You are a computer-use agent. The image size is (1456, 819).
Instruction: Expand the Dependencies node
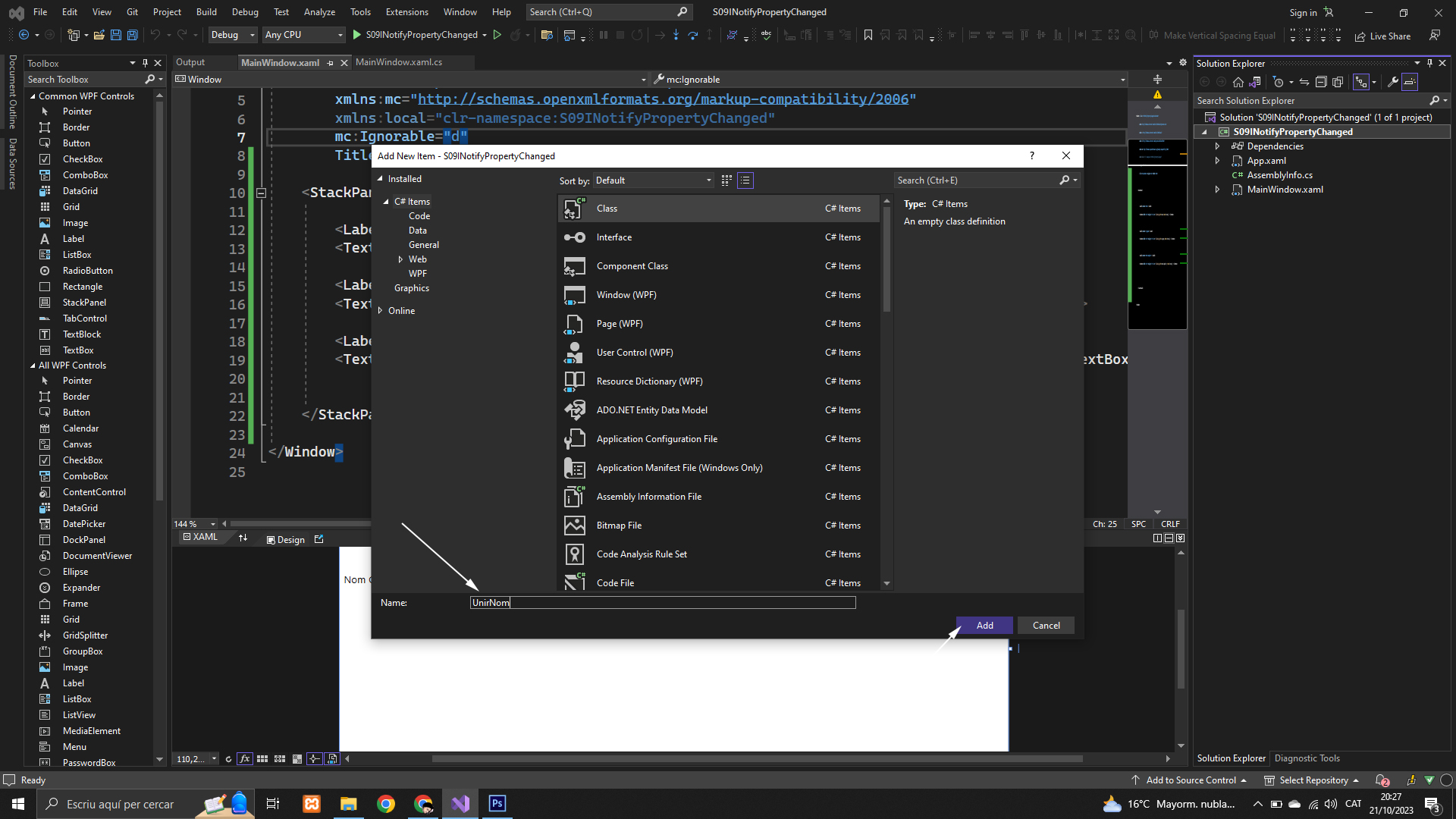click(1218, 146)
